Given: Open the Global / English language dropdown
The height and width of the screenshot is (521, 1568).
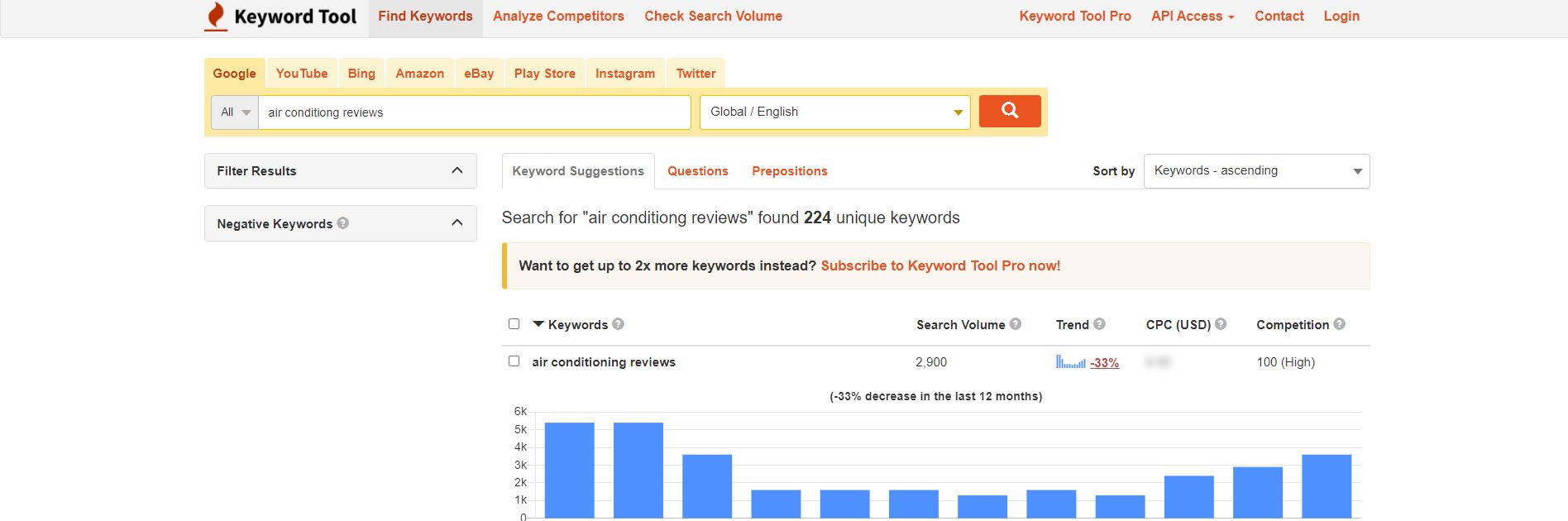Looking at the screenshot, I should (835, 112).
